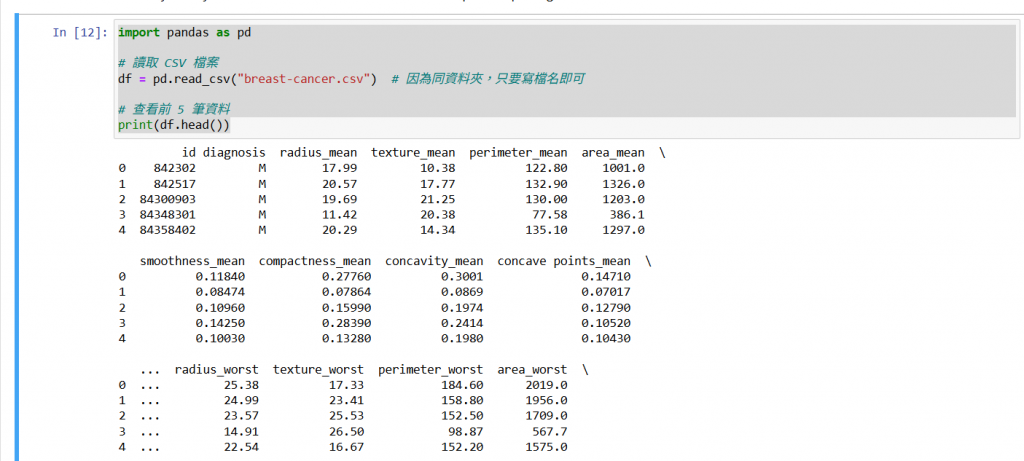Click id value 84348301
The width and height of the screenshot is (1024, 461).
coord(167,214)
